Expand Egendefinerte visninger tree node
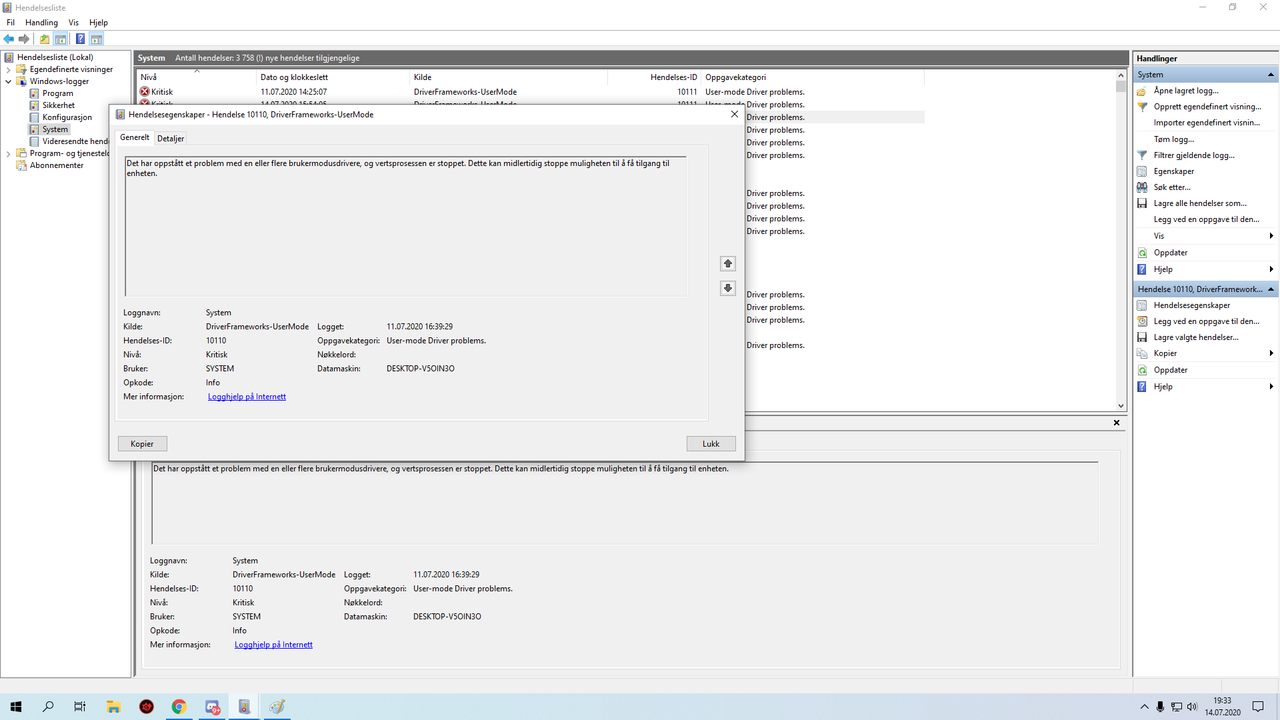 tap(9, 69)
